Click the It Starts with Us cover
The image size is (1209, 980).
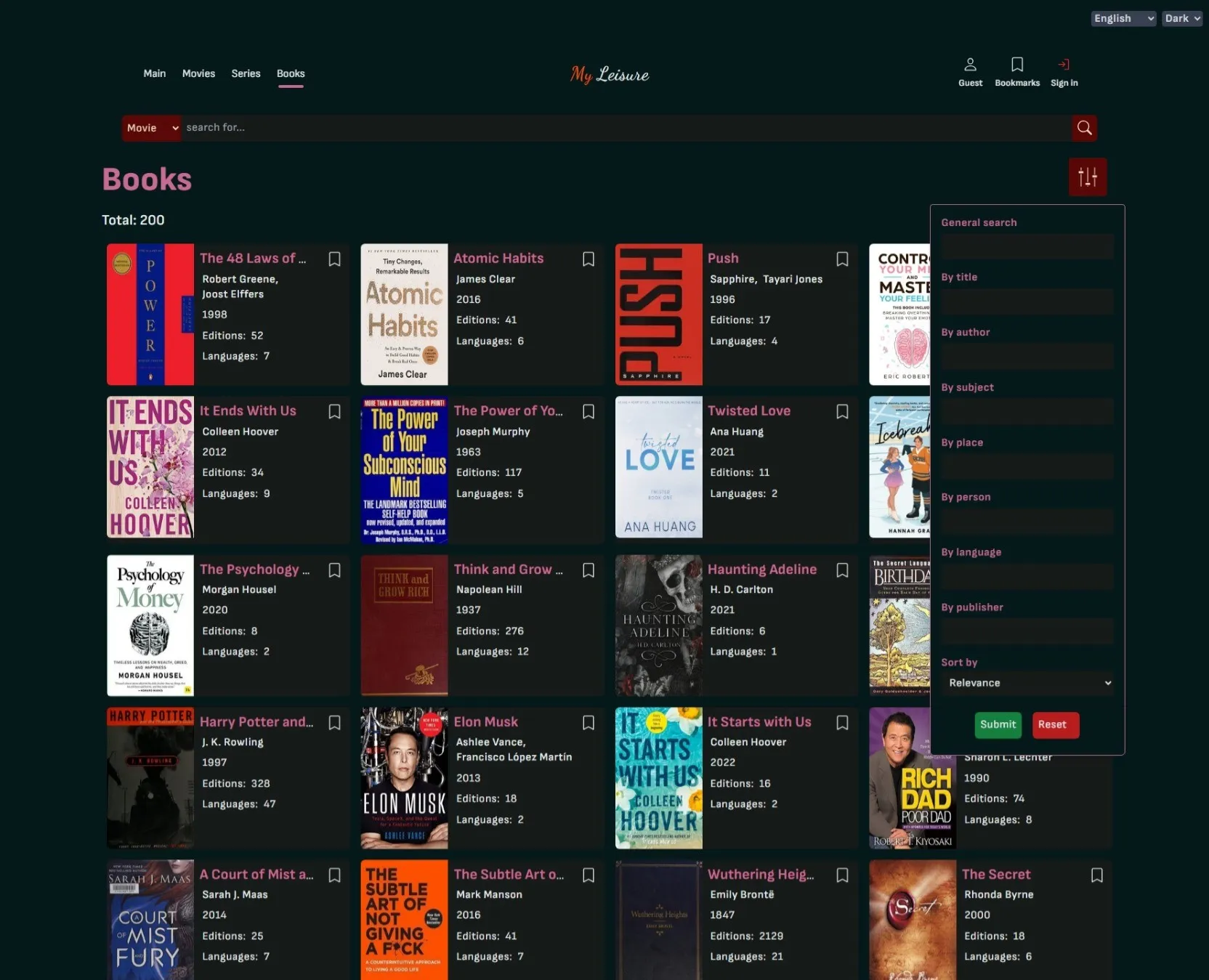coord(658,778)
